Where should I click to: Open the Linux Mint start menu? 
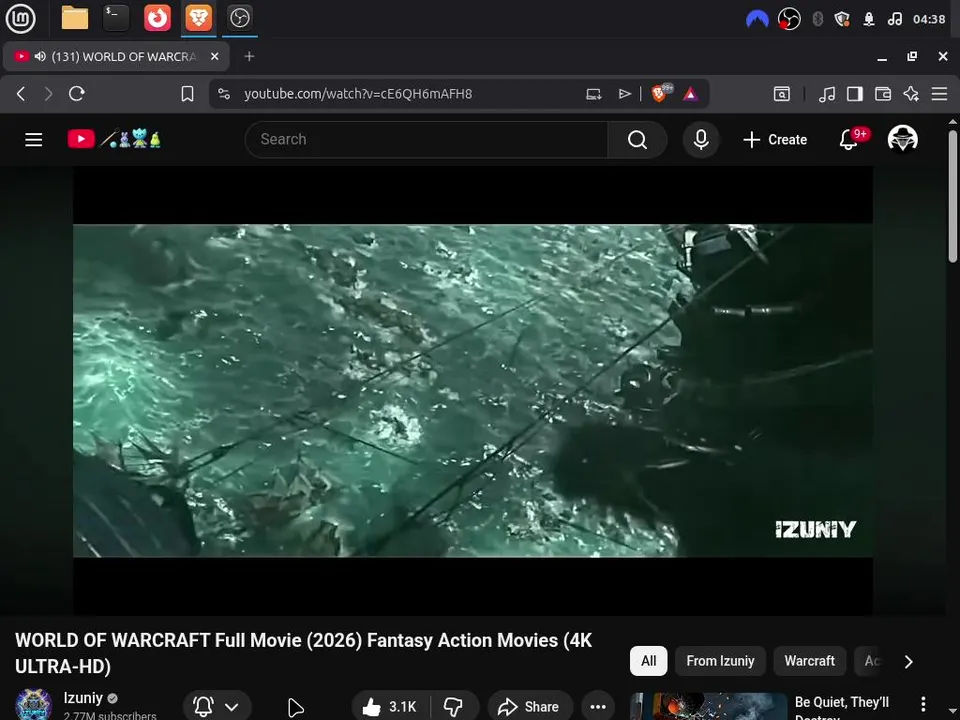tap(20, 18)
